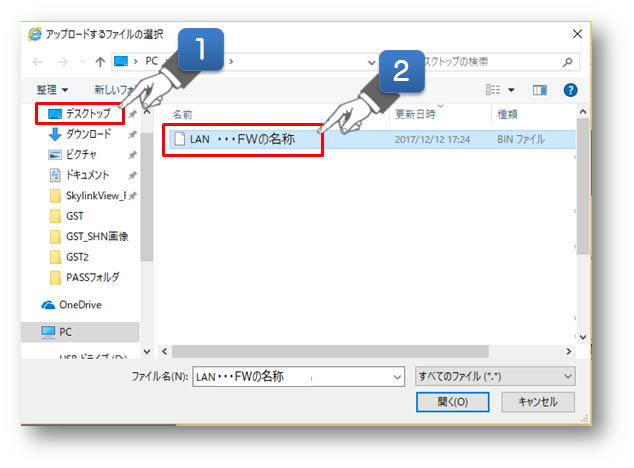
Task: Open the 整理 menu
Action: (x=52, y=90)
